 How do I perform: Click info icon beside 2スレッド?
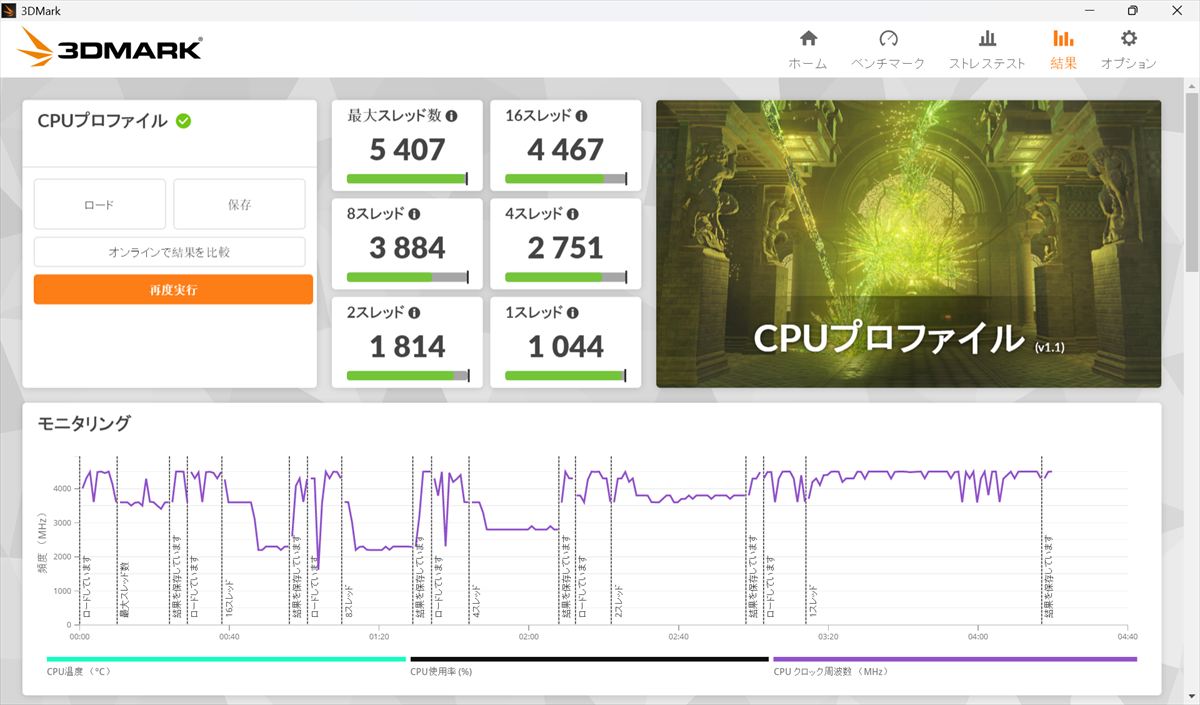(x=414, y=312)
